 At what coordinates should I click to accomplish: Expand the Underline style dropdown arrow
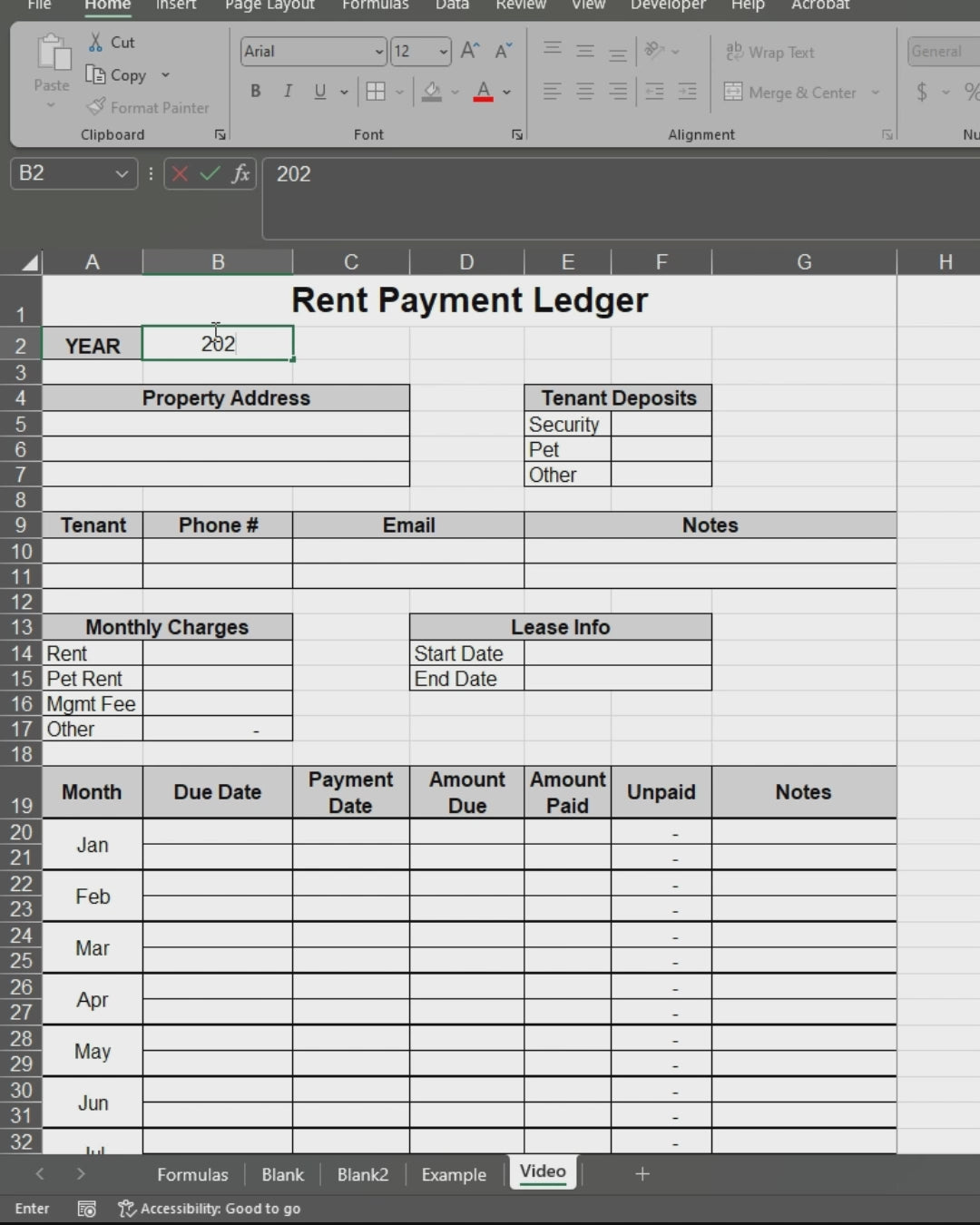(x=344, y=92)
